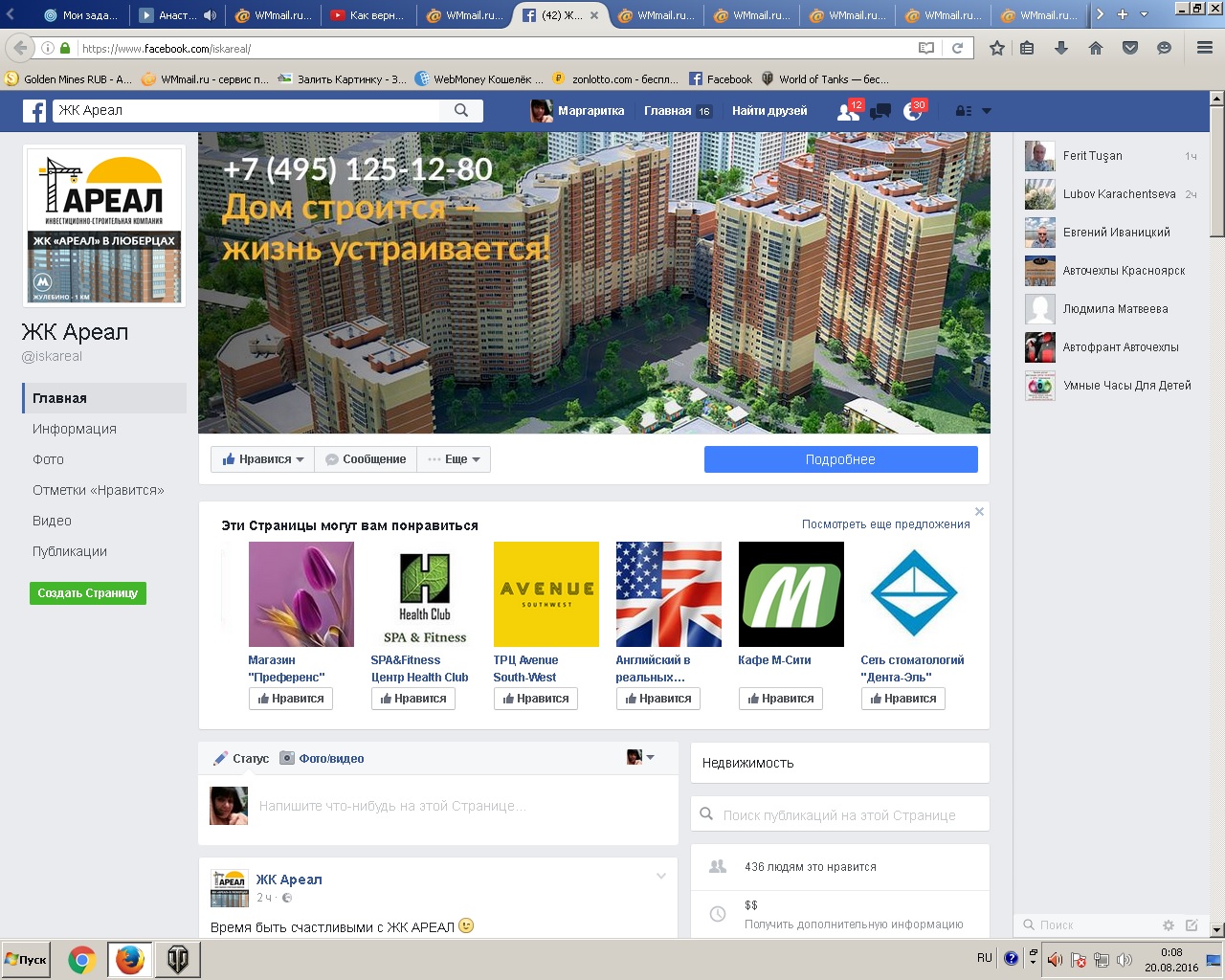This screenshot has height=980, width=1225.
Task: Like SPA&Fitness Центр Health Club page
Action: coord(413,699)
